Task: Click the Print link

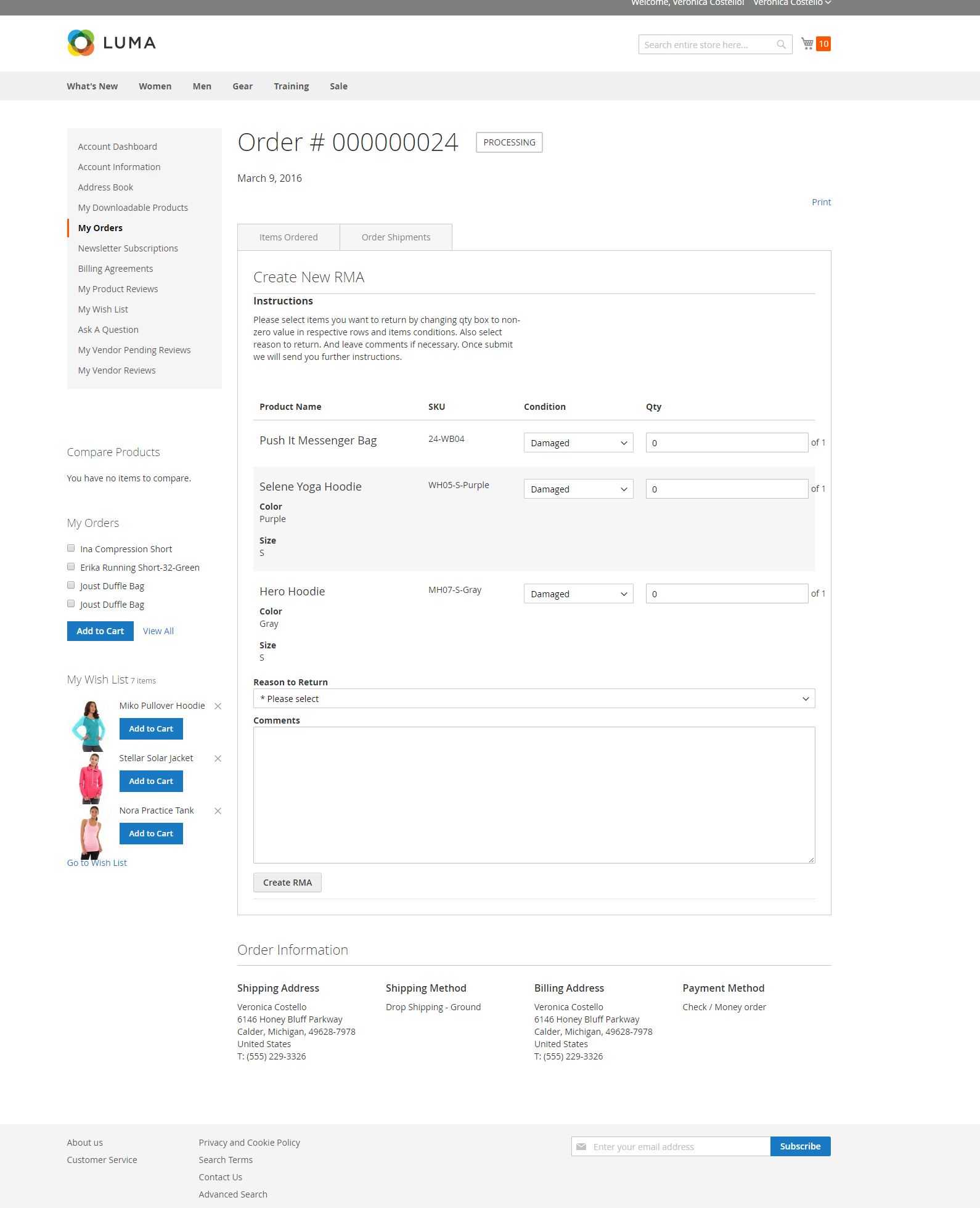Action: (821, 202)
